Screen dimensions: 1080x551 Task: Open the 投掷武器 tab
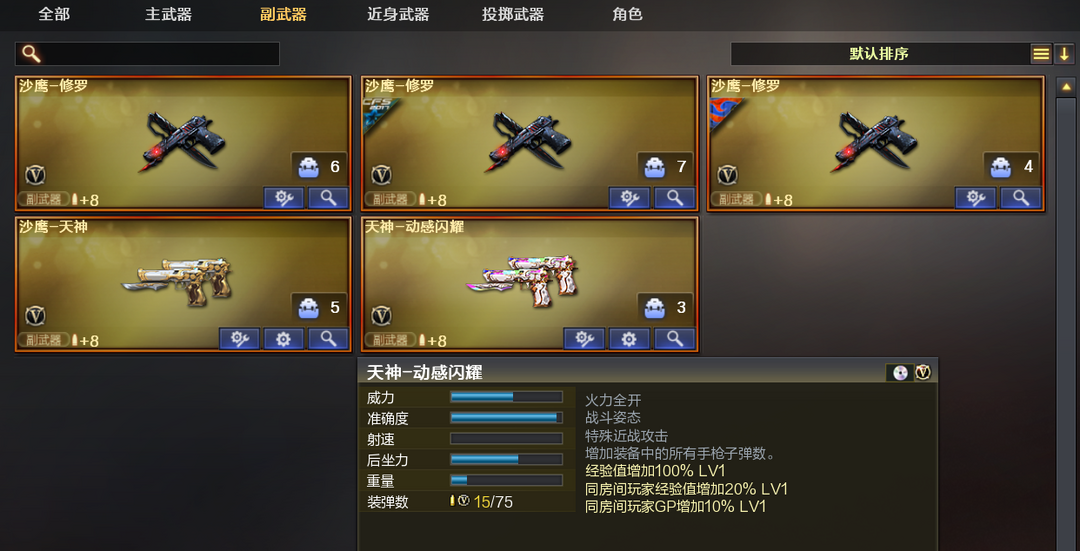click(x=513, y=14)
